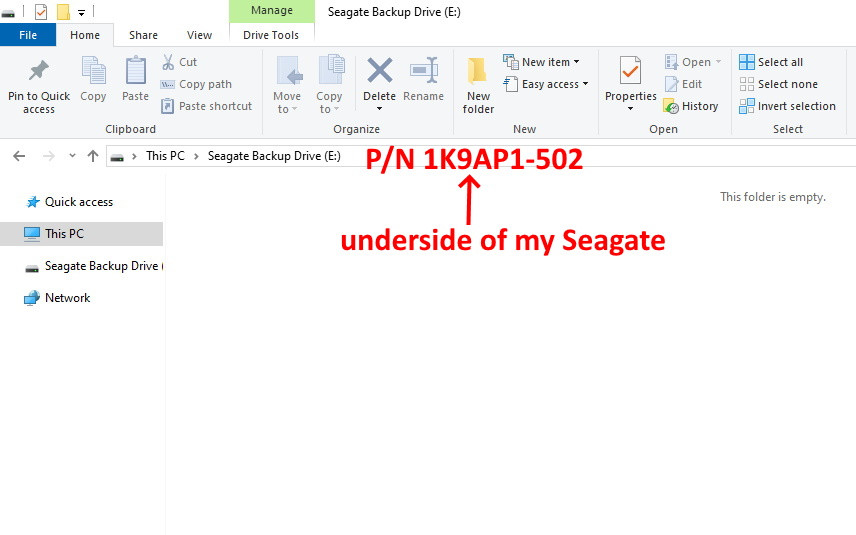Click Select none
The image size is (856, 535).
[x=778, y=84]
